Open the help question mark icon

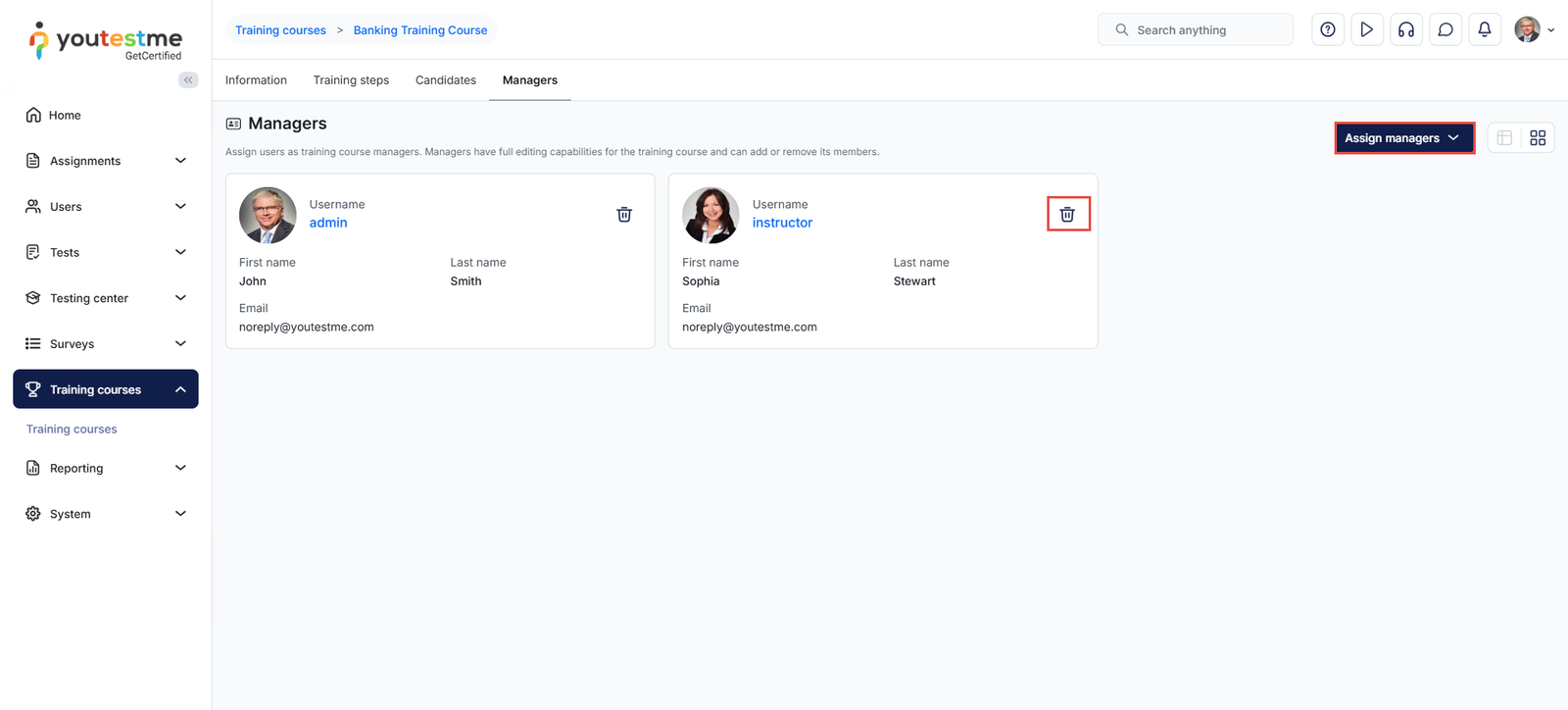[1327, 30]
